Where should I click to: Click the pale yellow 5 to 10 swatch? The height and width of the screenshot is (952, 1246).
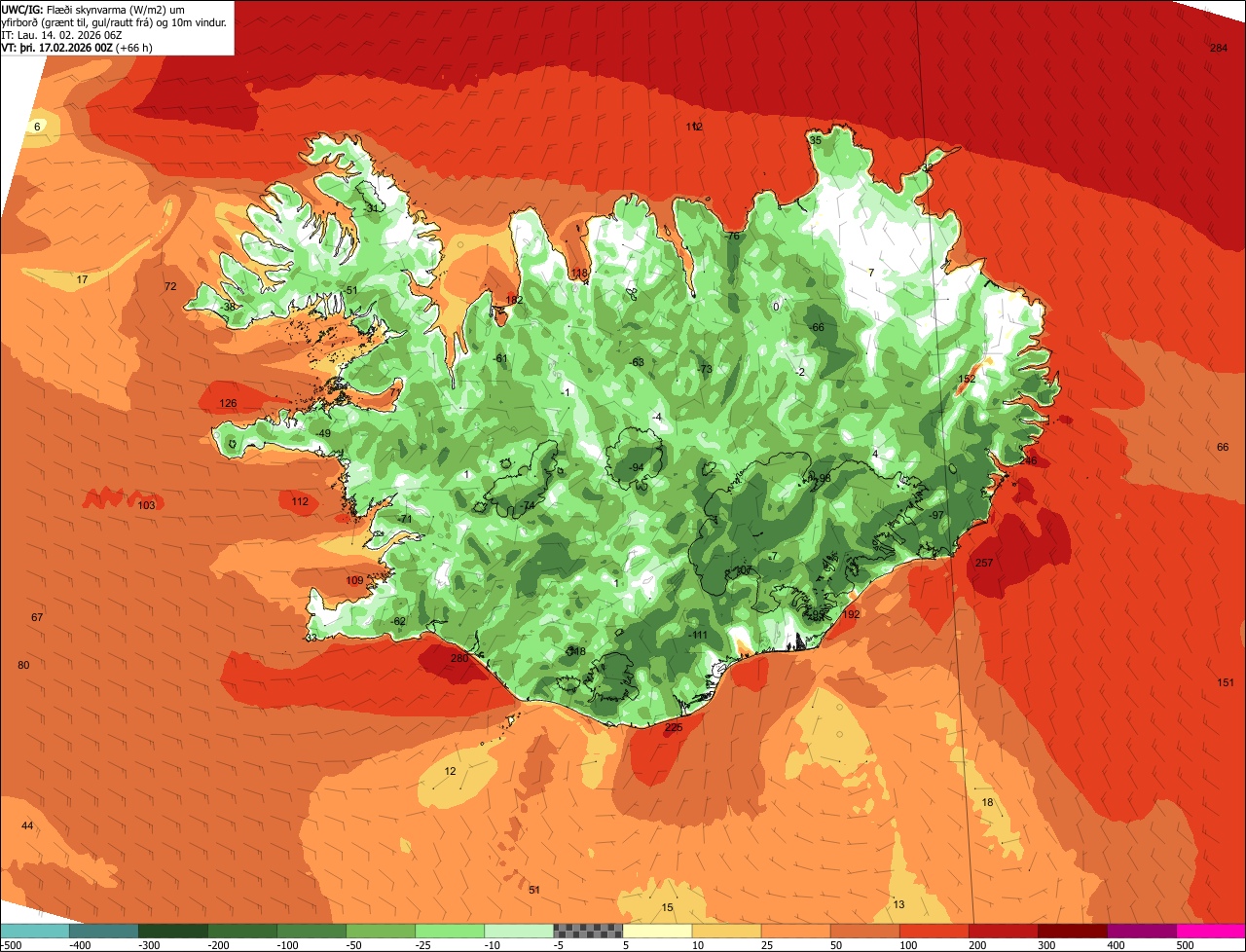[657, 931]
